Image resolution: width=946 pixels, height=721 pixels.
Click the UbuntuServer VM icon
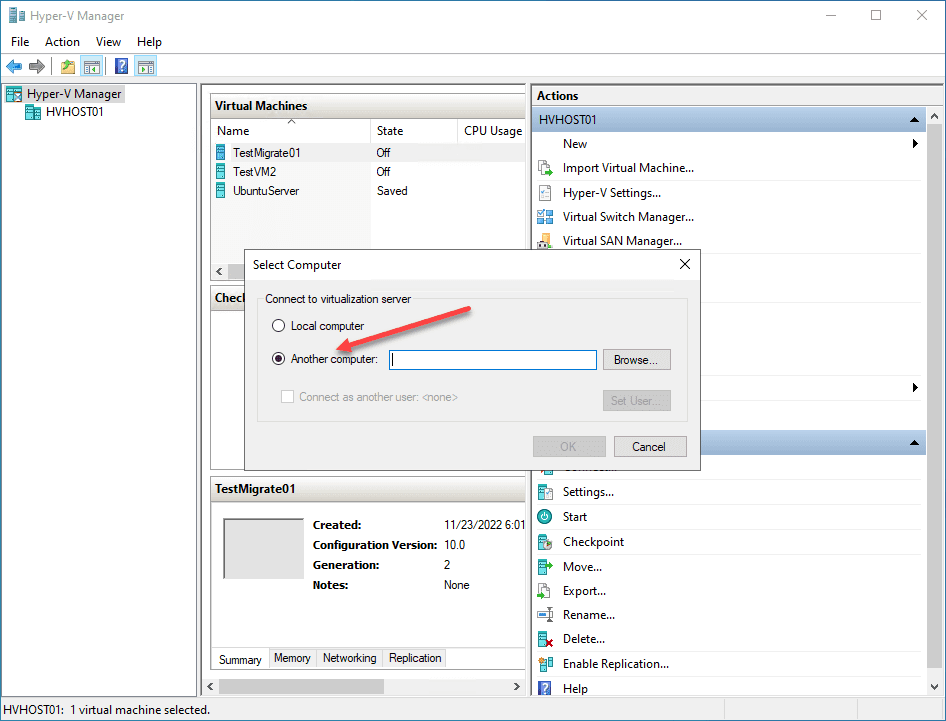click(x=221, y=191)
